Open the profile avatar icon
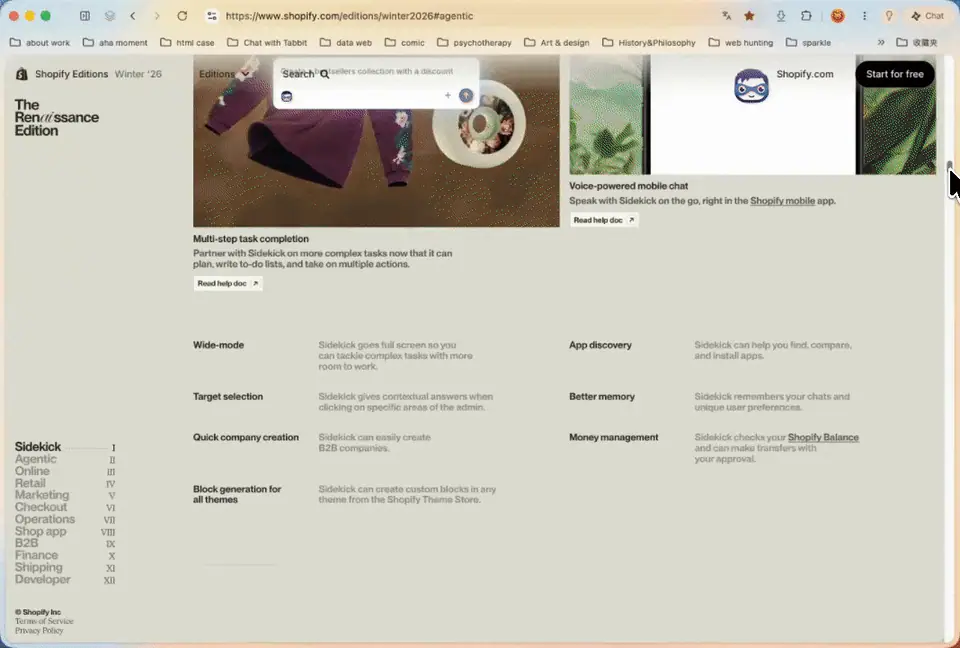Screen dimensions: 960x648 838,16
